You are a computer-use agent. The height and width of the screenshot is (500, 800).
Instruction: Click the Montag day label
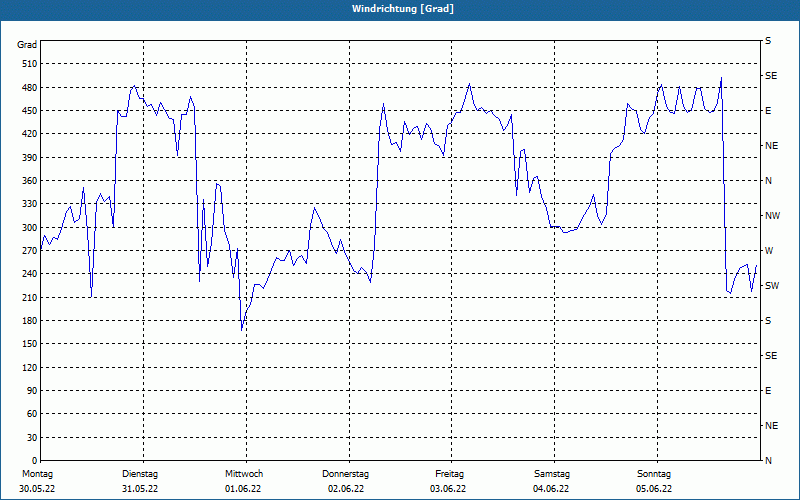coord(37,474)
